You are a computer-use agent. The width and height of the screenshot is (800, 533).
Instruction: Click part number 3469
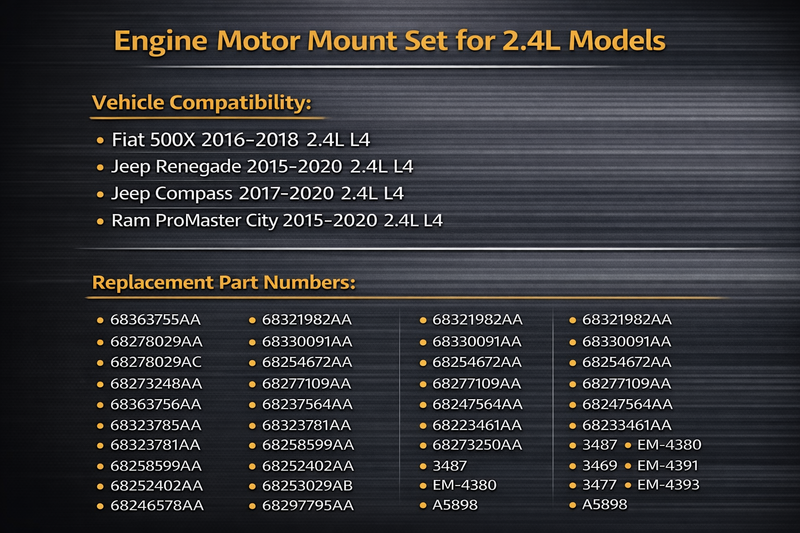(599, 466)
